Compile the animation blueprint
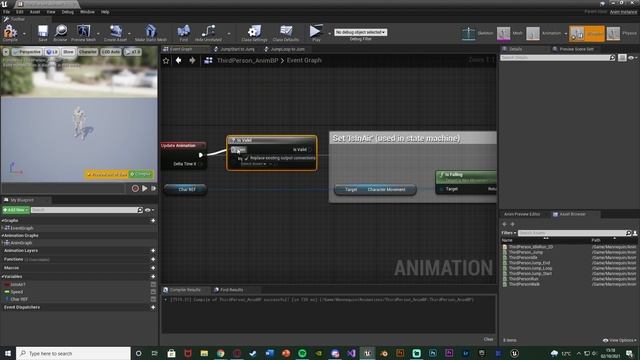 click(x=10, y=33)
